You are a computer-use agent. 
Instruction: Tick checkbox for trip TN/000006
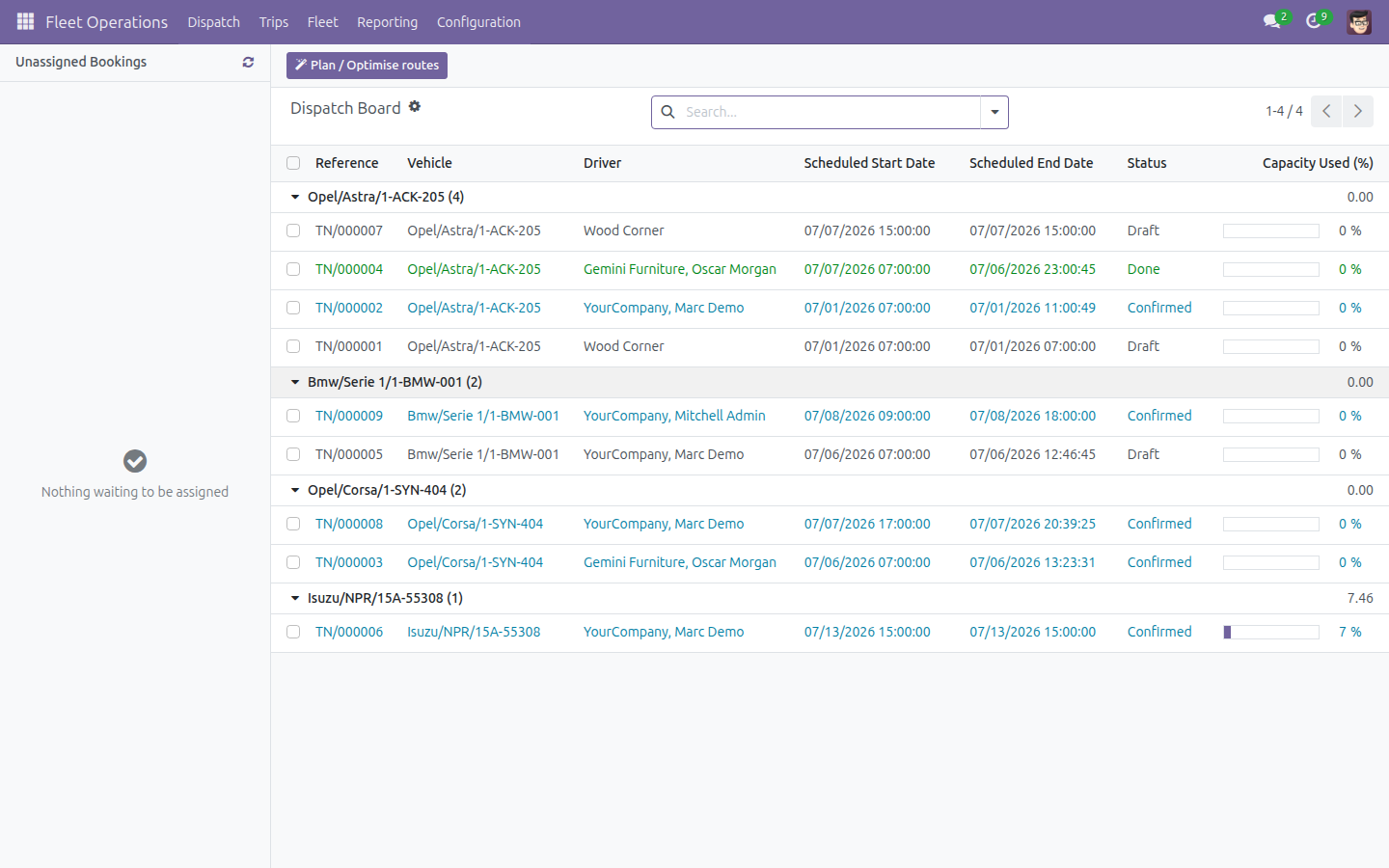(293, 632)
